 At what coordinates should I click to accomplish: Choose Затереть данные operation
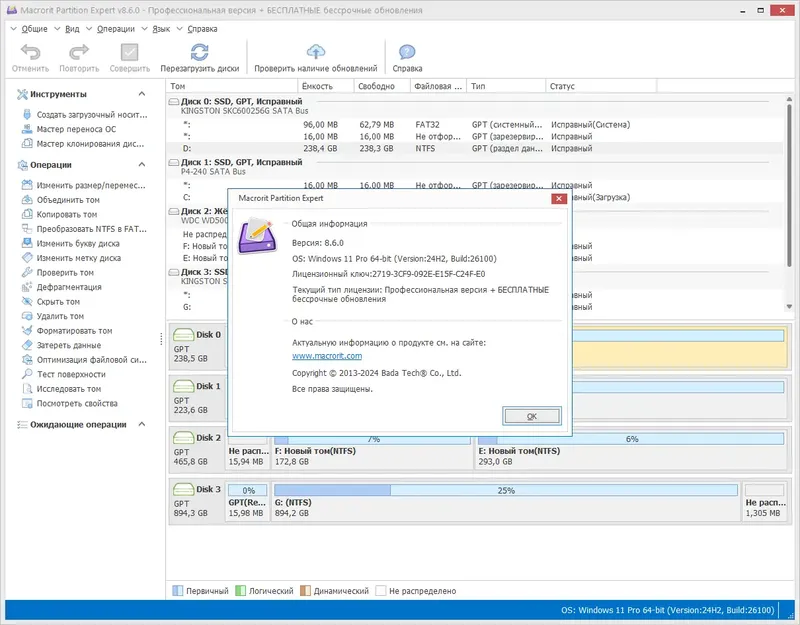[62, 345]
